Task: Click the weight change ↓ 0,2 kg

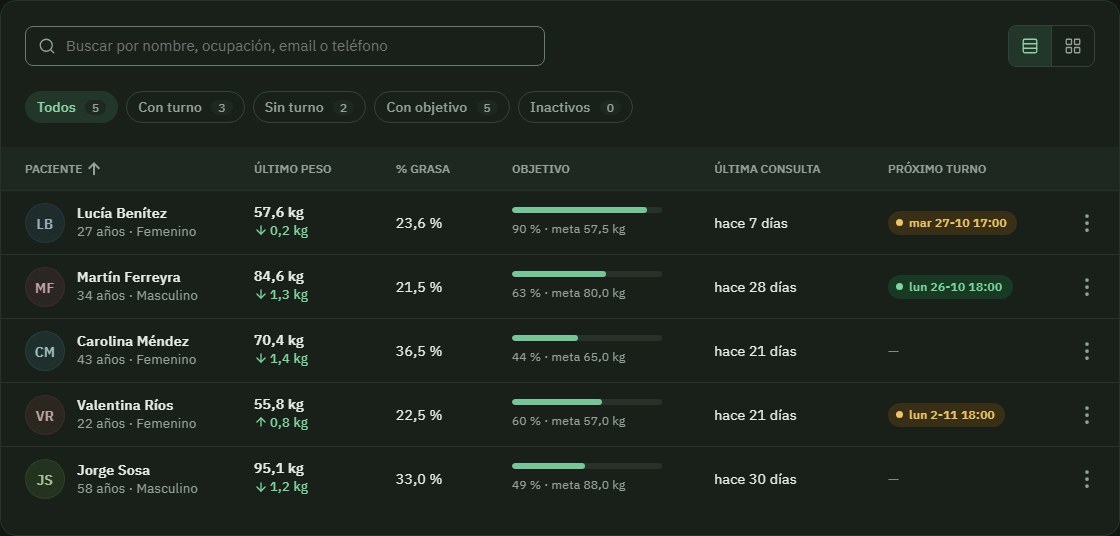Action: coord(281,231)
